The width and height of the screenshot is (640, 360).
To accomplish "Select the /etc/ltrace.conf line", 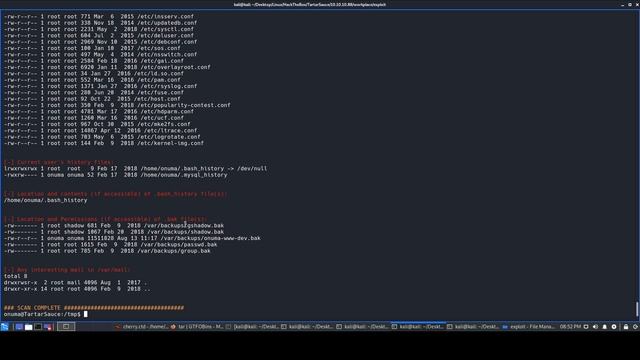I will [x=100, y=130].
